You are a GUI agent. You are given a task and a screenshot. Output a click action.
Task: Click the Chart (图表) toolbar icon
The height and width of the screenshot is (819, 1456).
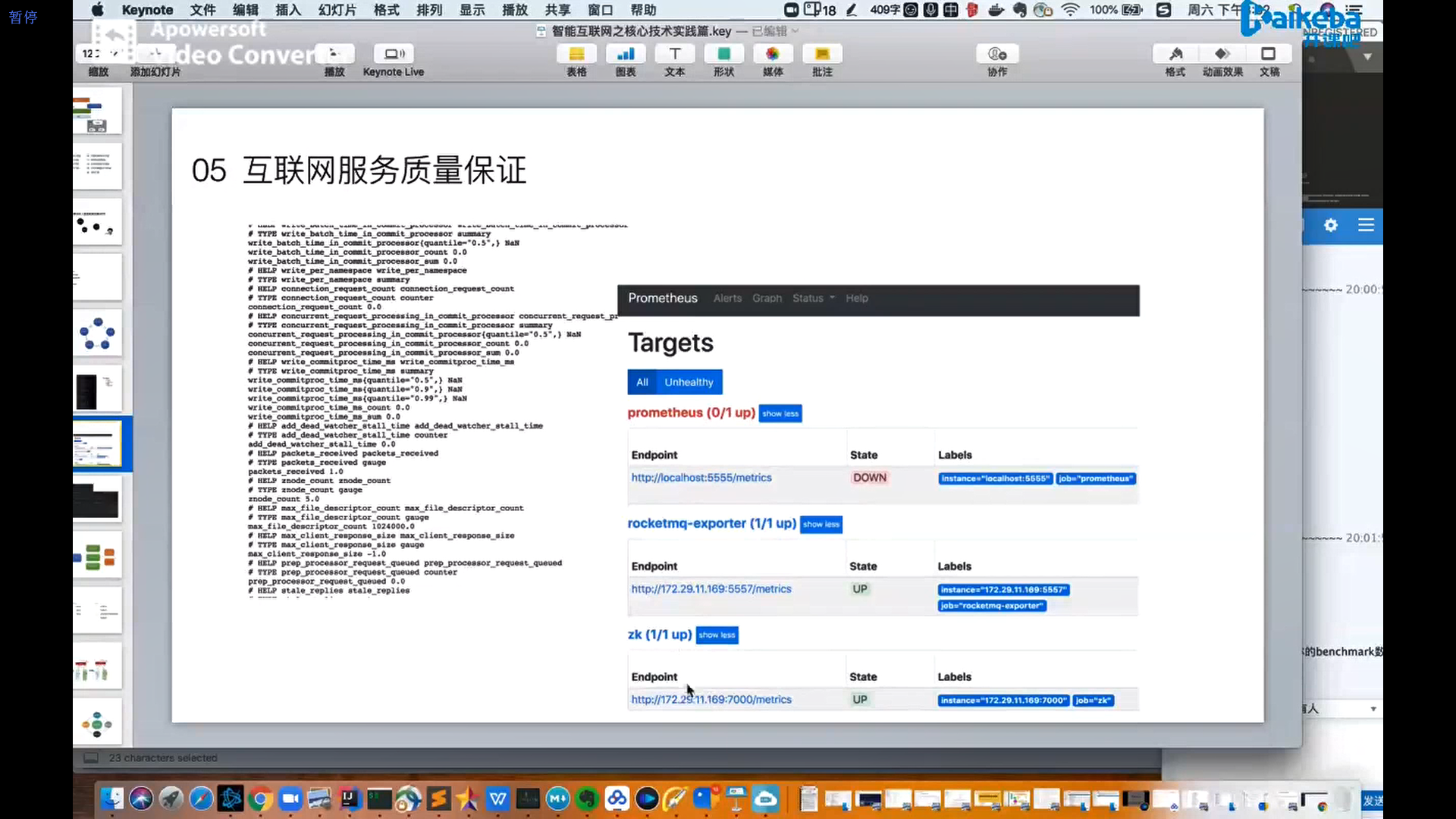point(626,55)
